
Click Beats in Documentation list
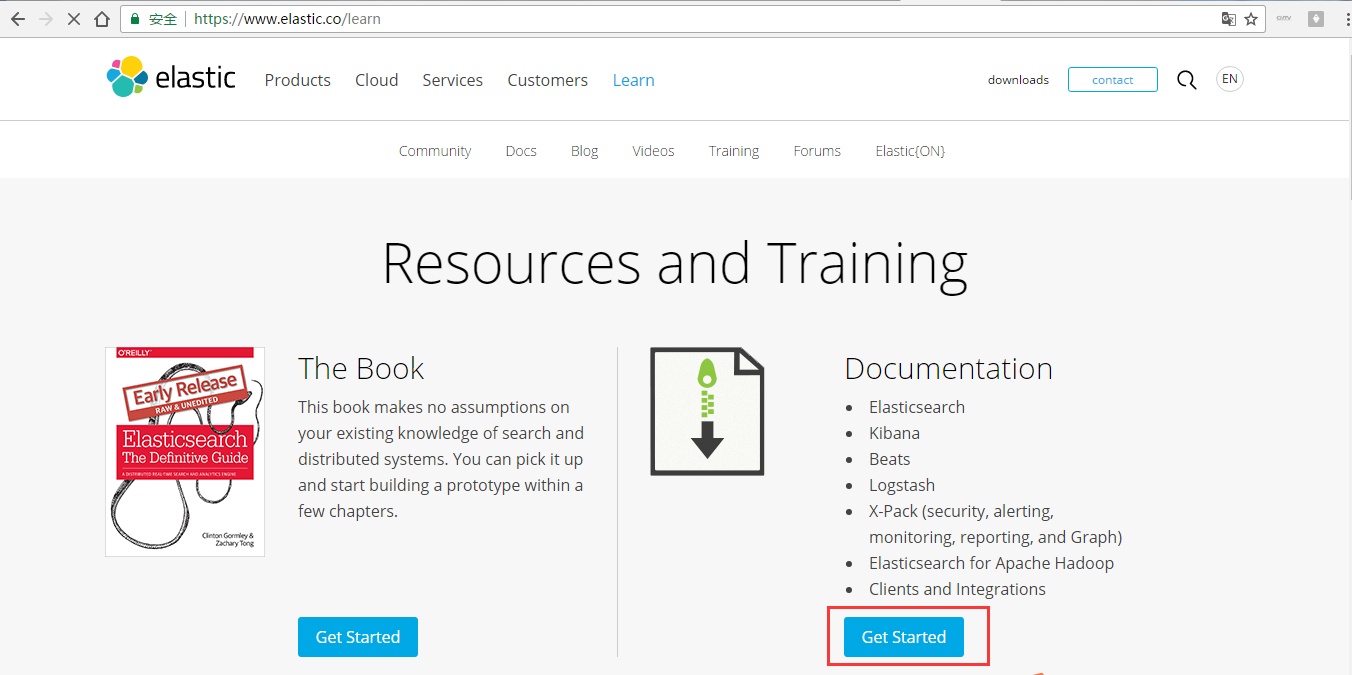coord(889,459)
